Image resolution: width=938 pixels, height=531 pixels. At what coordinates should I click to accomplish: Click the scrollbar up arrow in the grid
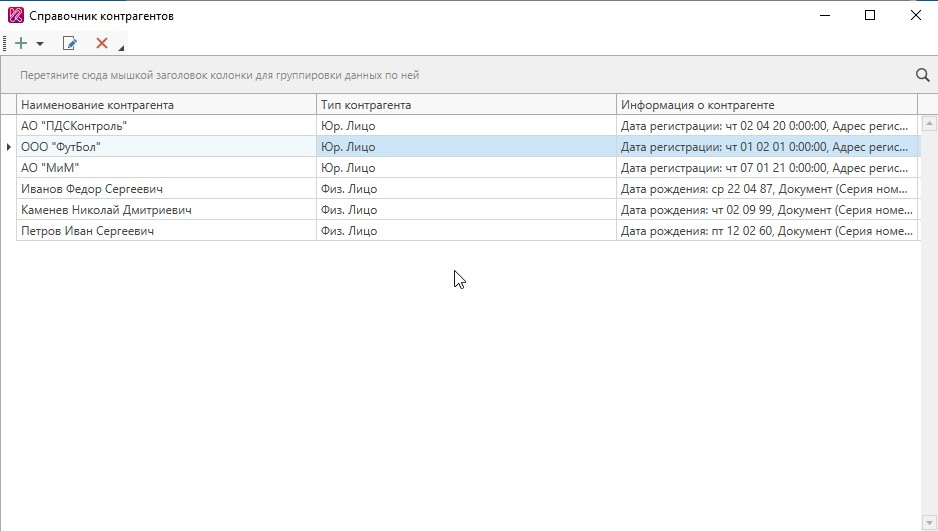point(929,125)
